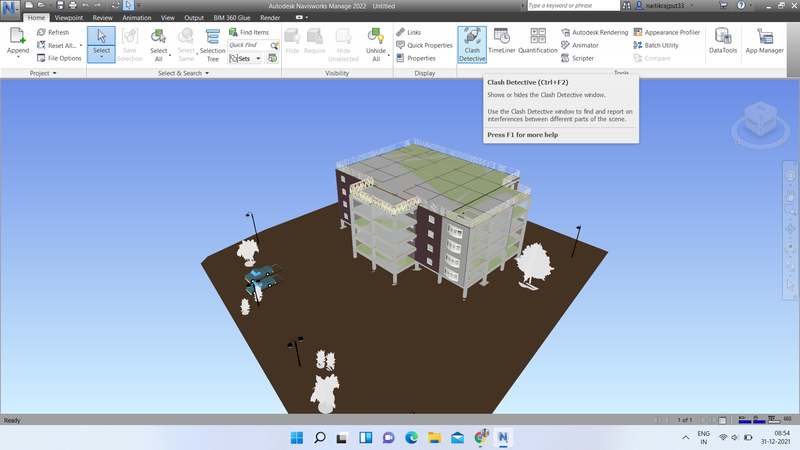Screen dimensions: 800x450
Task: Select the Zoom Window tool in navigation bar
Action: coord(790,211)
